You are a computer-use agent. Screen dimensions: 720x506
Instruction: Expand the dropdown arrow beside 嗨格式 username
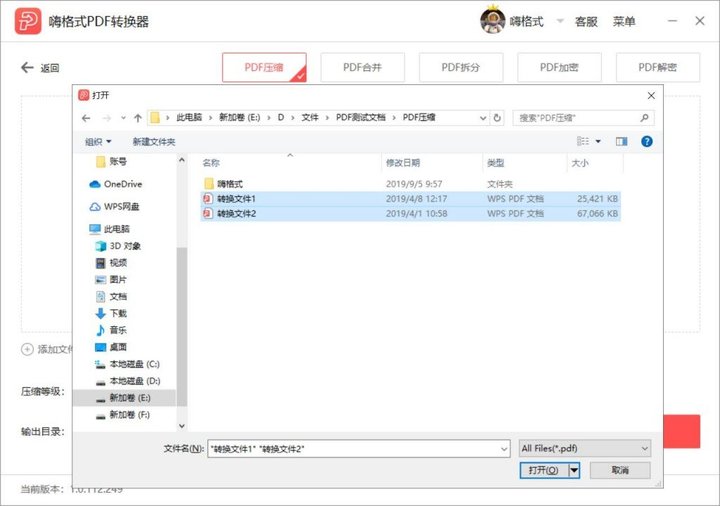coord(560,21)
